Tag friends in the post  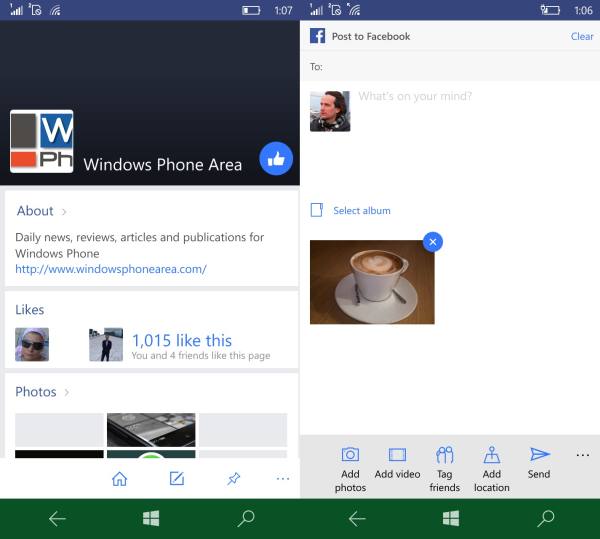pyautogui.click(x=444, y=469)
